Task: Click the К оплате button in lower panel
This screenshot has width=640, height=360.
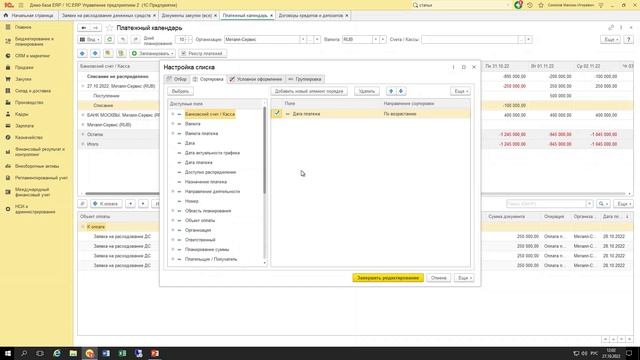Action: (x=106, y=204)
